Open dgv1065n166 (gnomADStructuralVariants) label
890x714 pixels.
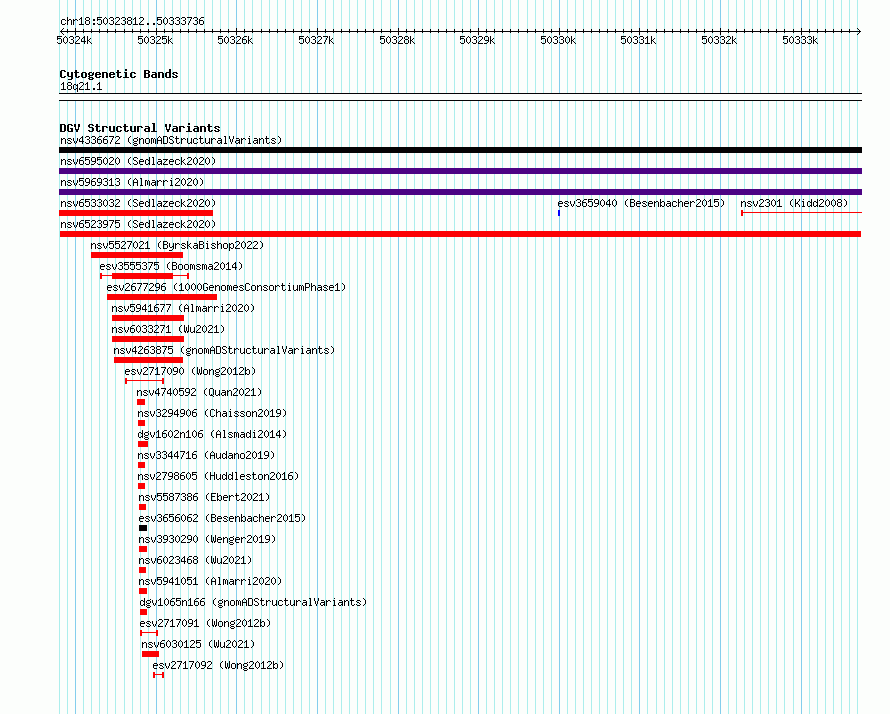pos(253,602)
